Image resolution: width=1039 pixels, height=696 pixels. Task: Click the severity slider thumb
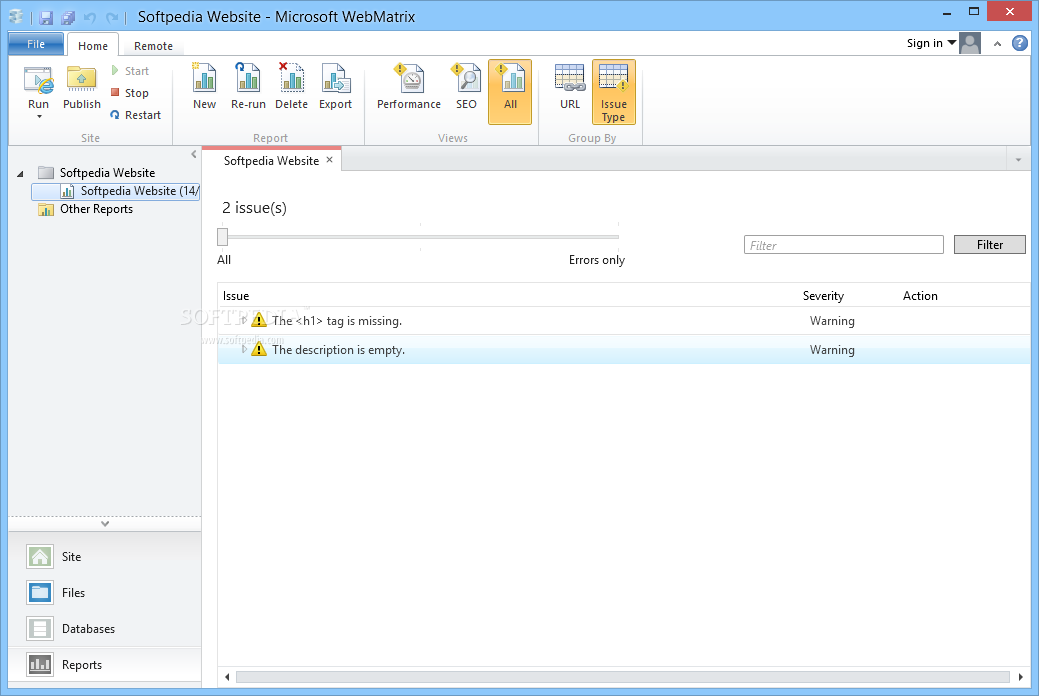tap(223, 237)
